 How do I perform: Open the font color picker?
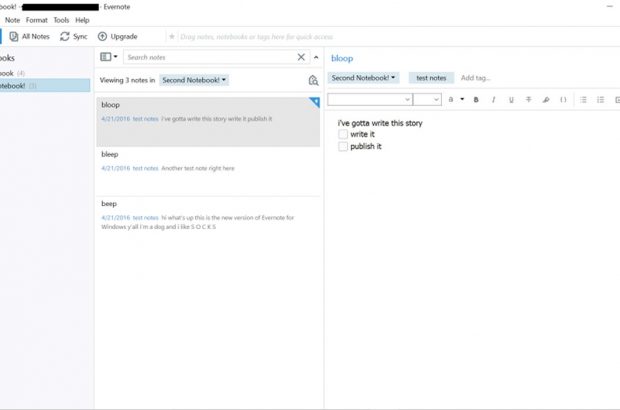pos(454,100)
